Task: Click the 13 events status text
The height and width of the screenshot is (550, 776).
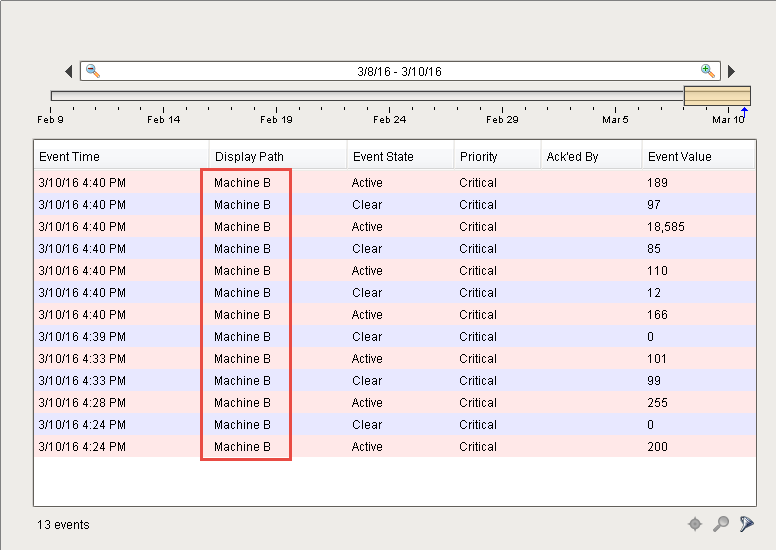Action: [x=63, y=525]
